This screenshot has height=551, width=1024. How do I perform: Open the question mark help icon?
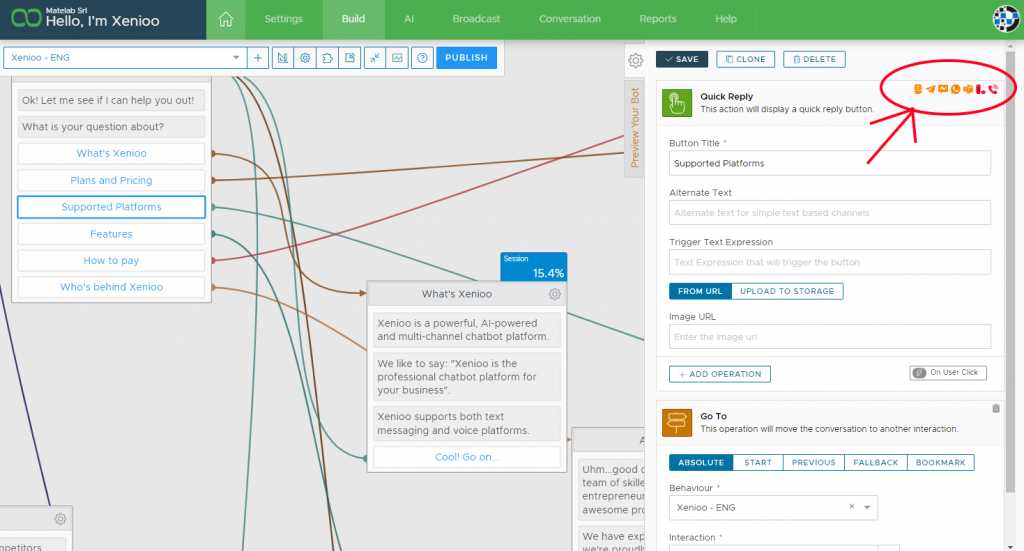pyautogui.click(x=423, y=57)
